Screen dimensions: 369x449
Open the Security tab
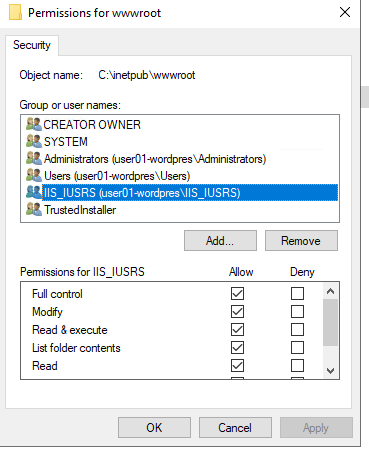pyautogui.click(x=32, y=45)
